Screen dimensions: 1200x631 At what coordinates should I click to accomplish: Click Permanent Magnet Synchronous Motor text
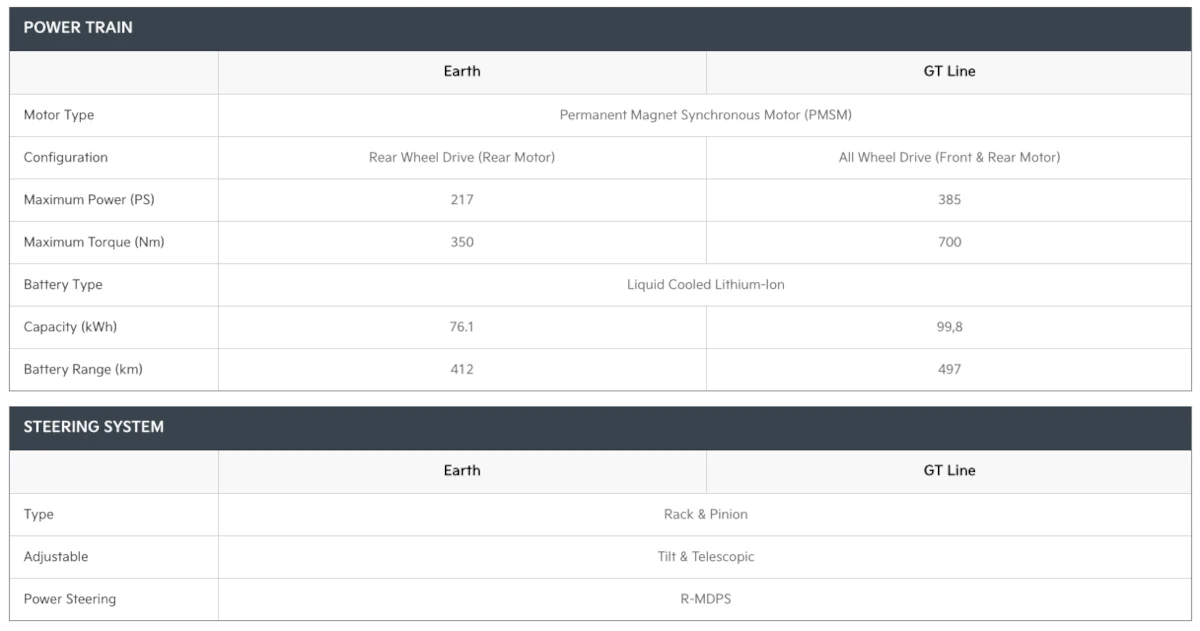click(x=705, y=115)
